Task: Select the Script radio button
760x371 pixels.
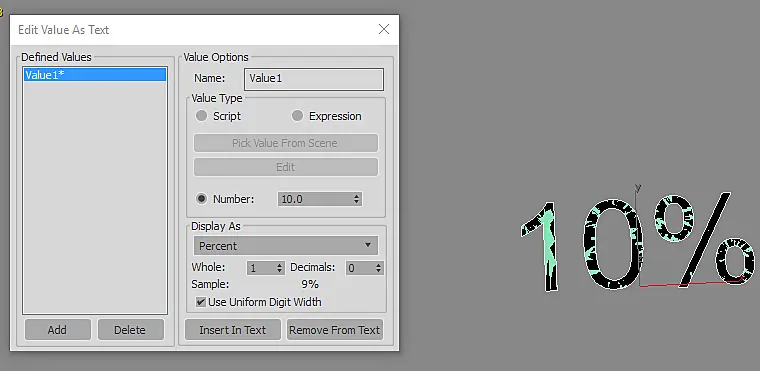Action: tap(201, 116)
